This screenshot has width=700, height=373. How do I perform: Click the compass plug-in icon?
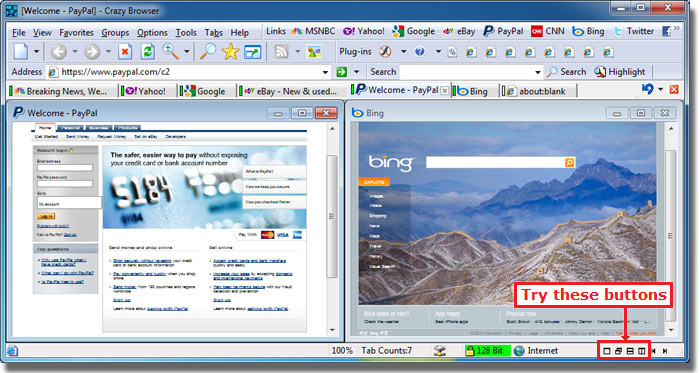tap(385, 52)
